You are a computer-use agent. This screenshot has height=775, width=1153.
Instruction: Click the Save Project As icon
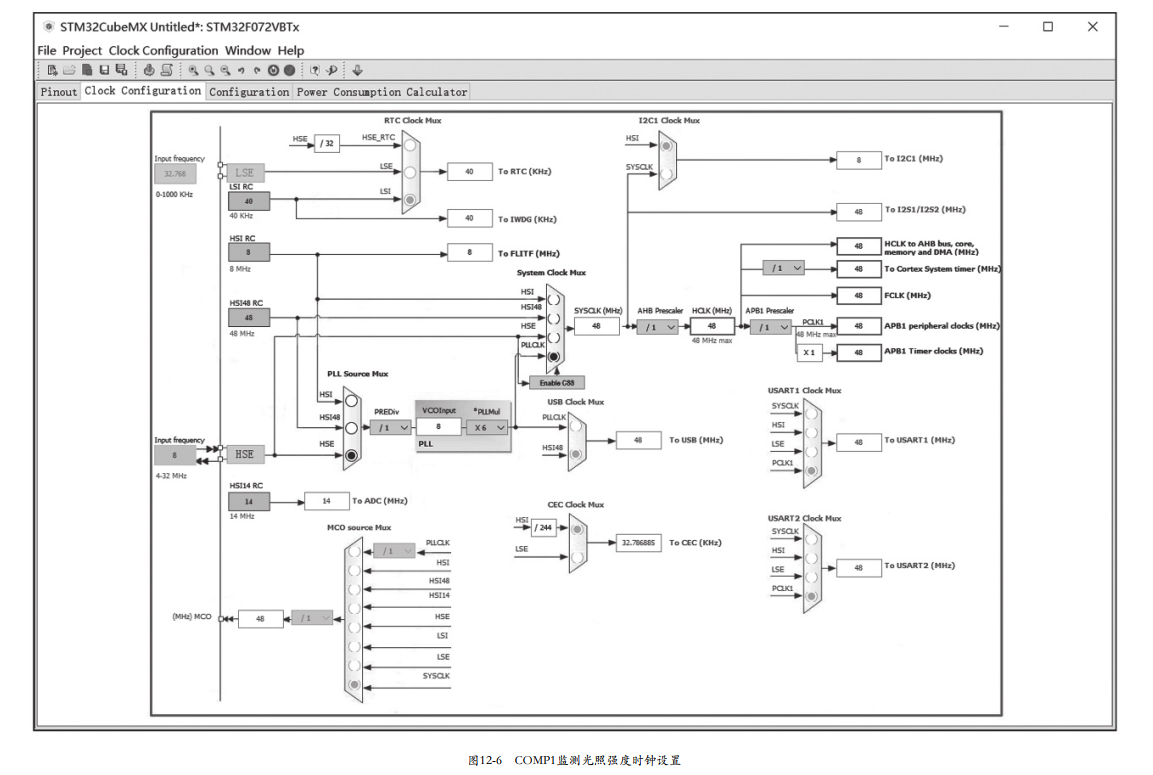(x=121, y=71)
